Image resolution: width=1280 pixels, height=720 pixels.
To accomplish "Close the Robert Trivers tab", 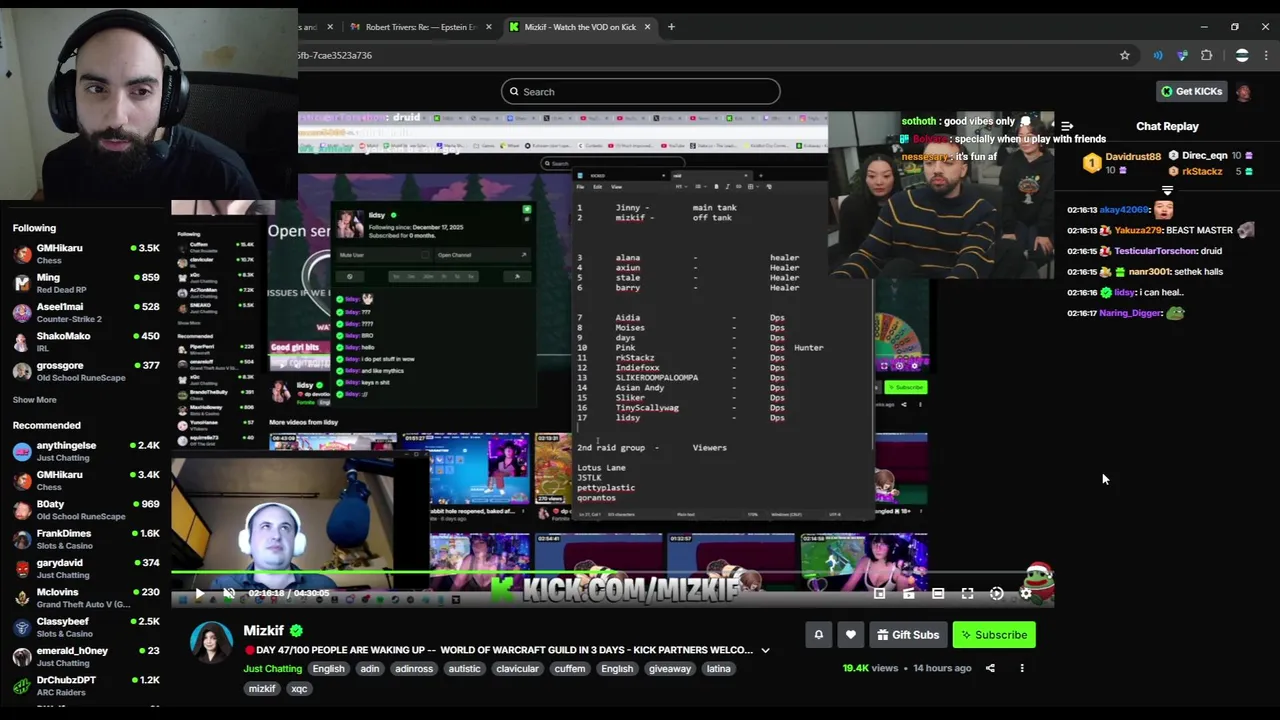I will coord(489,27).
